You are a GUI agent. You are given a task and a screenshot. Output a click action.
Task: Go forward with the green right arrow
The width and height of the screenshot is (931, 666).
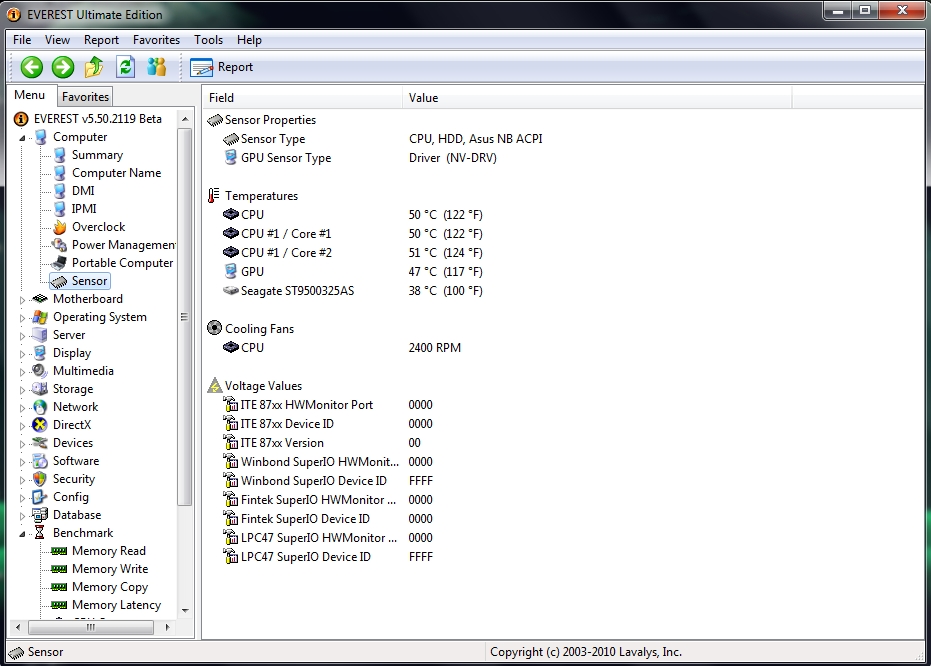pos(62,67)
